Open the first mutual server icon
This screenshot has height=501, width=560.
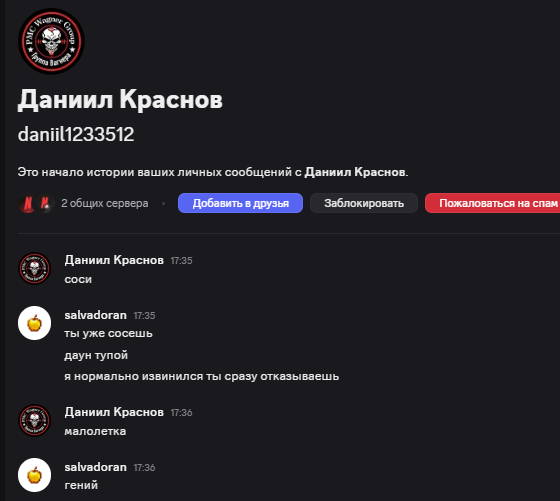pos(28,204)
